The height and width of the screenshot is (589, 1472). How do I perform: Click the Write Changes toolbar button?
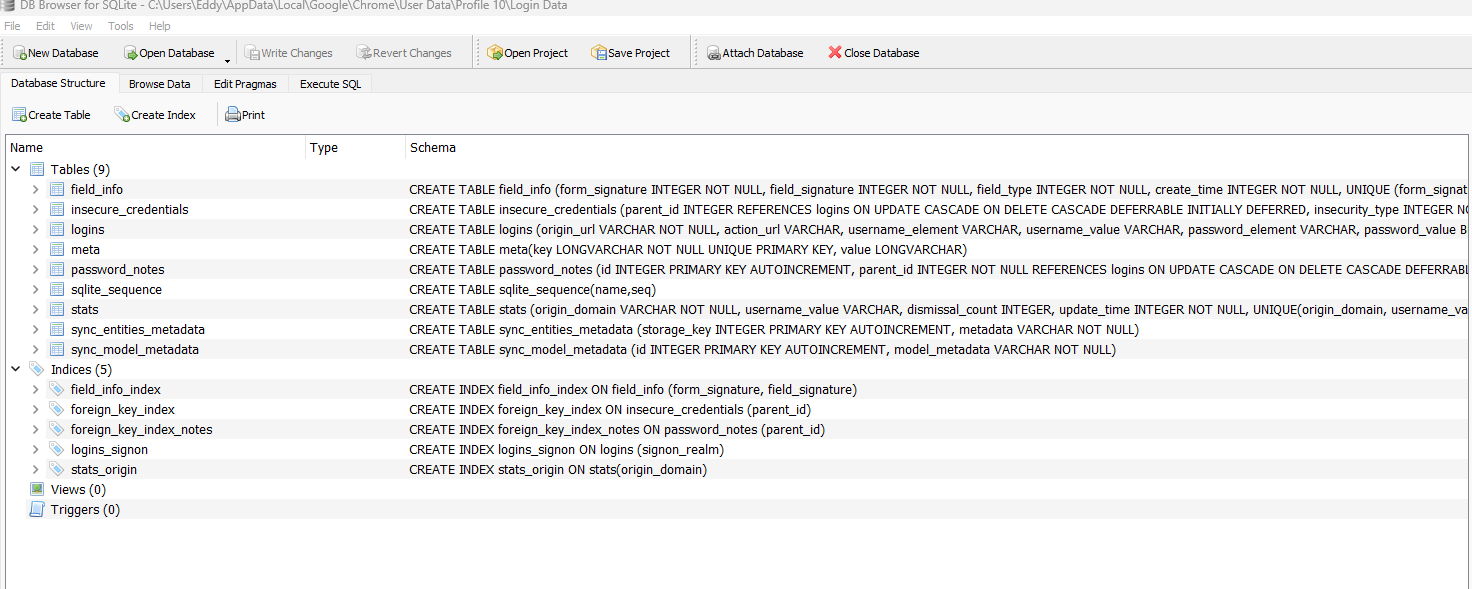tap(289, 53)
